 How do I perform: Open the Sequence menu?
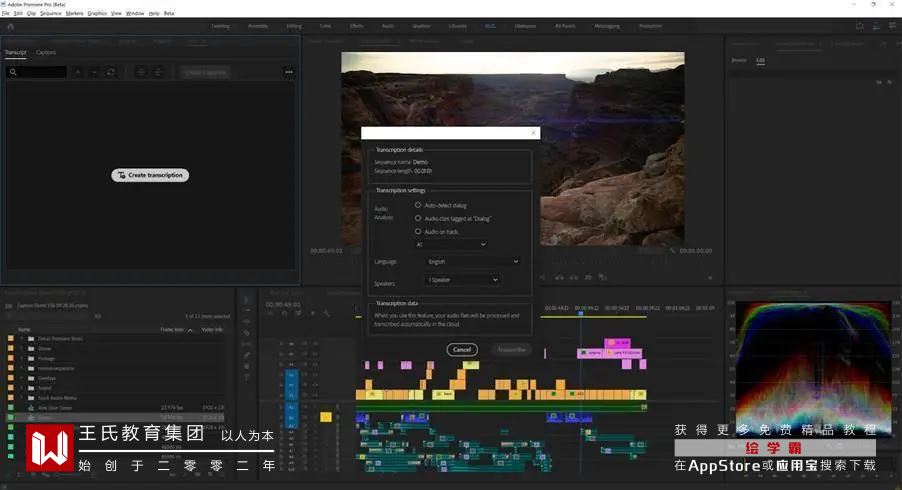[x=50, y=13]
